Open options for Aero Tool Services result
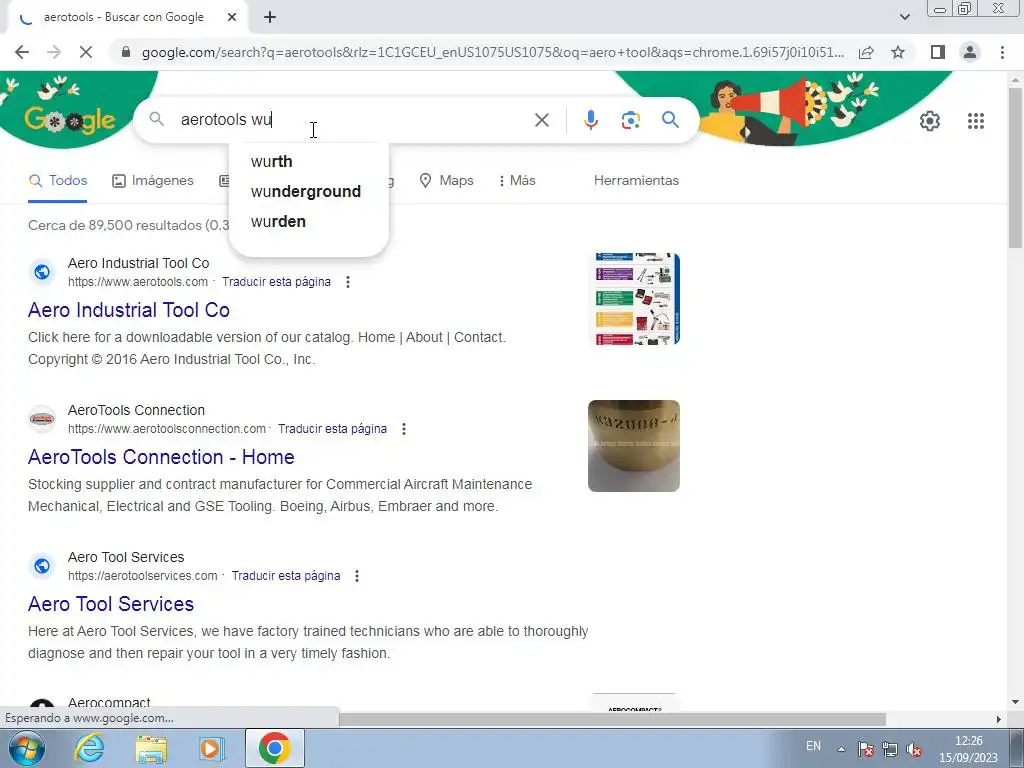The height and width of the screenshot is (768, 1024). tap(357, 575)
